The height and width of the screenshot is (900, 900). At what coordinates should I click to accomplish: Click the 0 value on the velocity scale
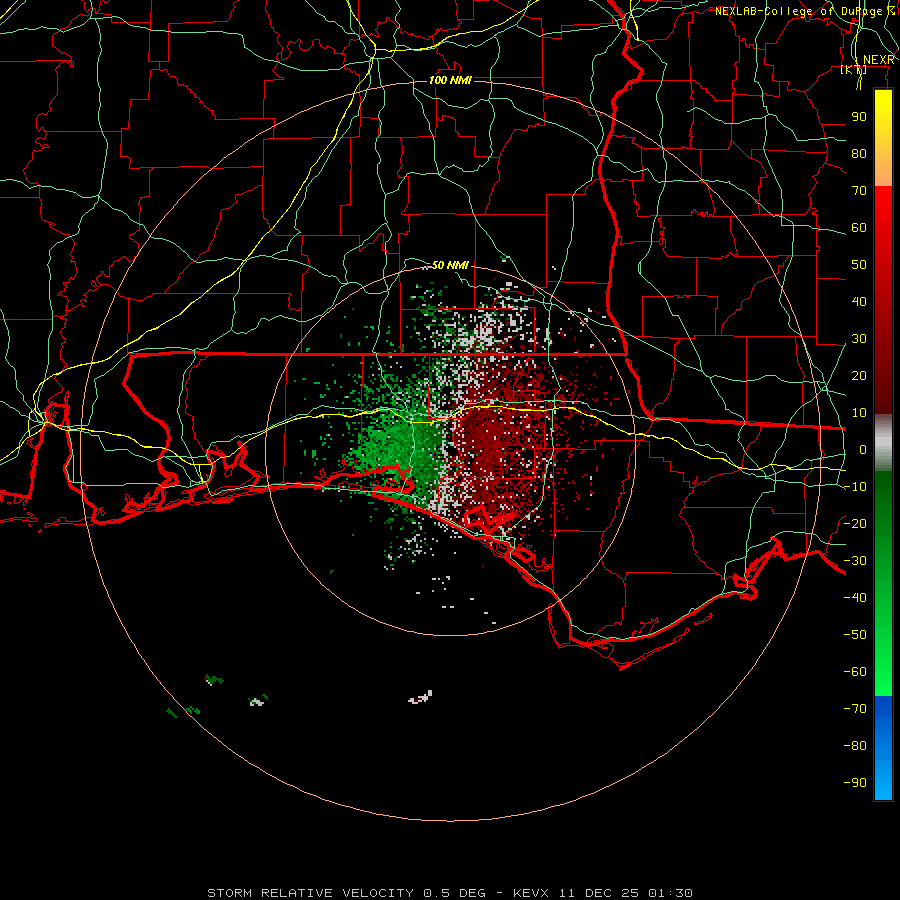[x=863, y=450]
